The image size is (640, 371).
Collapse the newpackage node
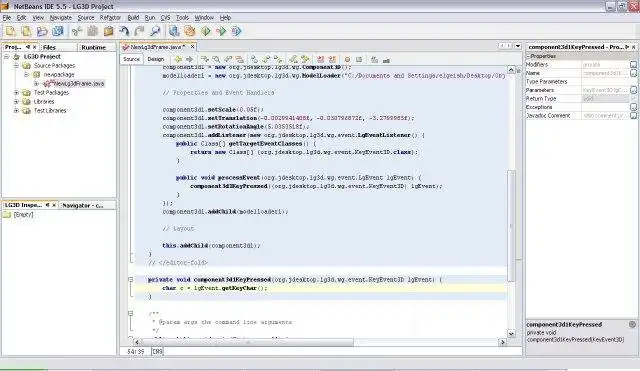pyautogui.click(x=26, y=75)
